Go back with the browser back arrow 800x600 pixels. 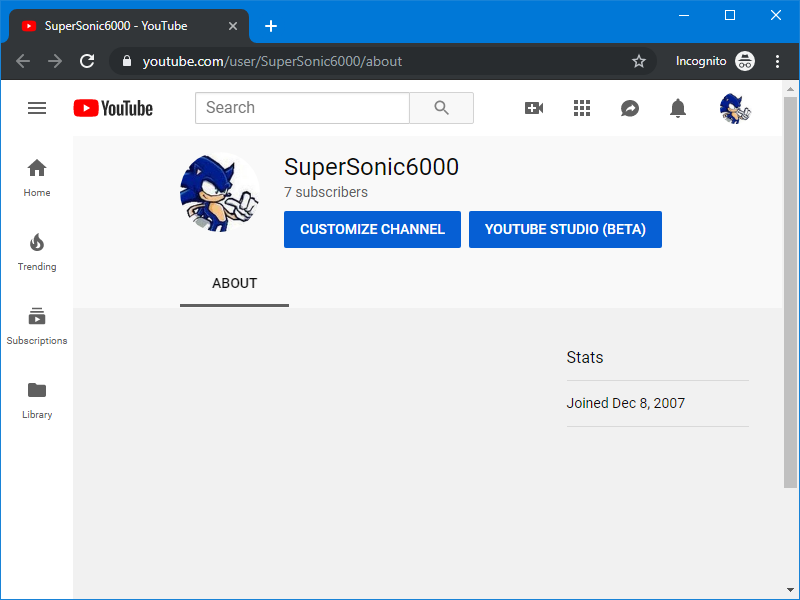23,61
